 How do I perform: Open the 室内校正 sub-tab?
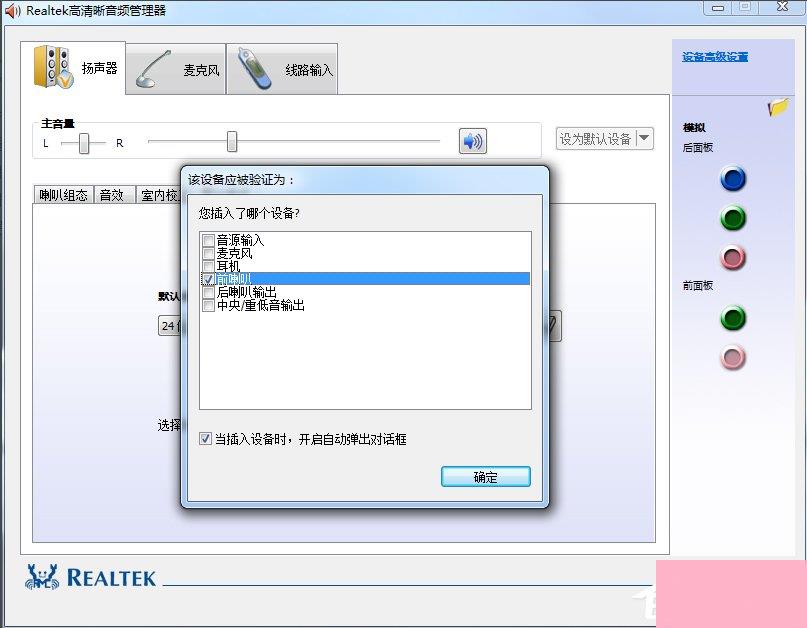click(x=160, y=195)
